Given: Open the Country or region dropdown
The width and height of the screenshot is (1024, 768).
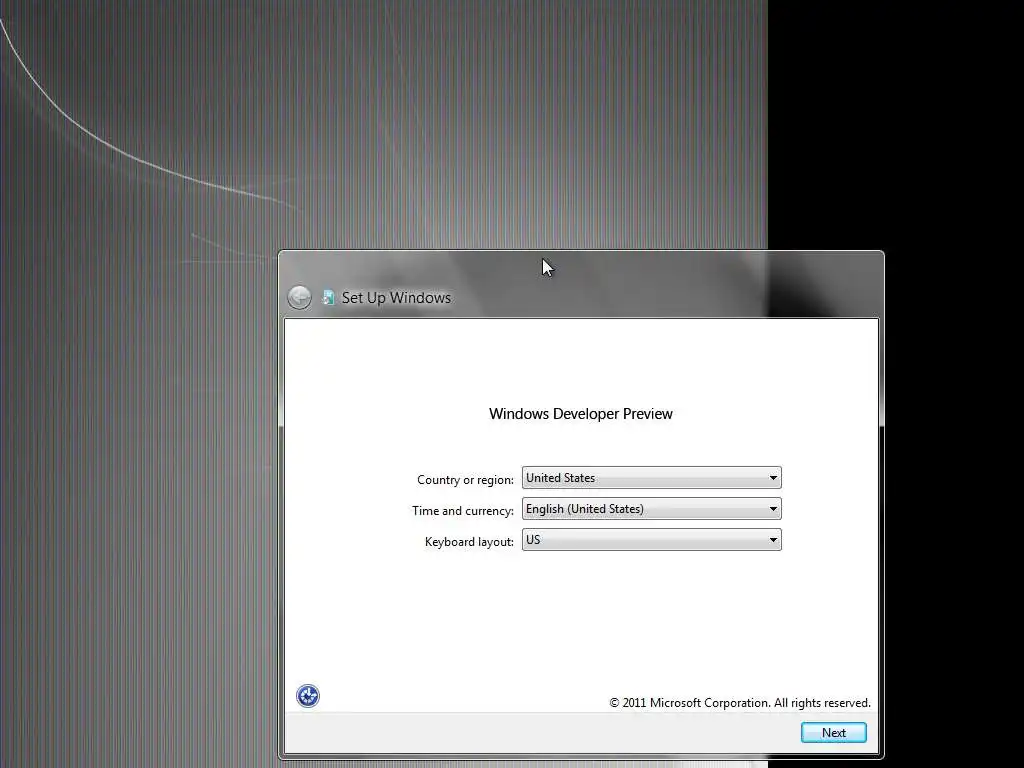Looking at the screenshot, I should tap(651, 477).
